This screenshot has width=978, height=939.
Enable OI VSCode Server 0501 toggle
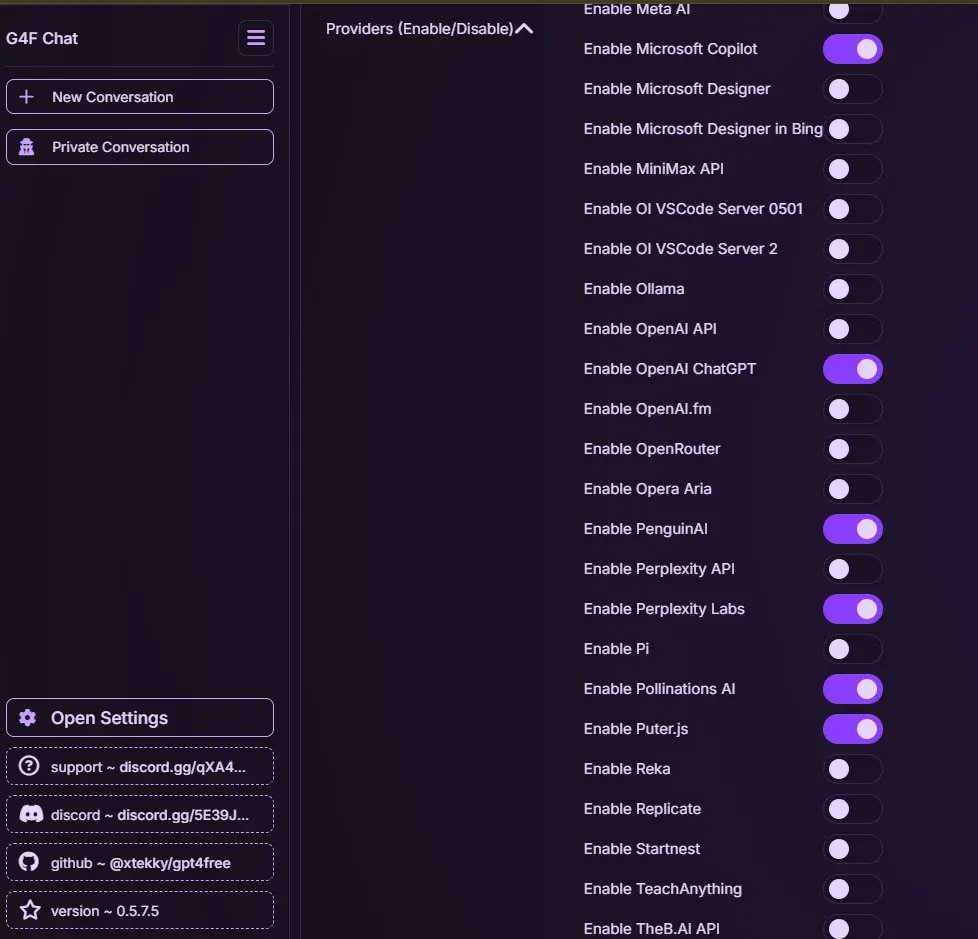coord(853,209)
